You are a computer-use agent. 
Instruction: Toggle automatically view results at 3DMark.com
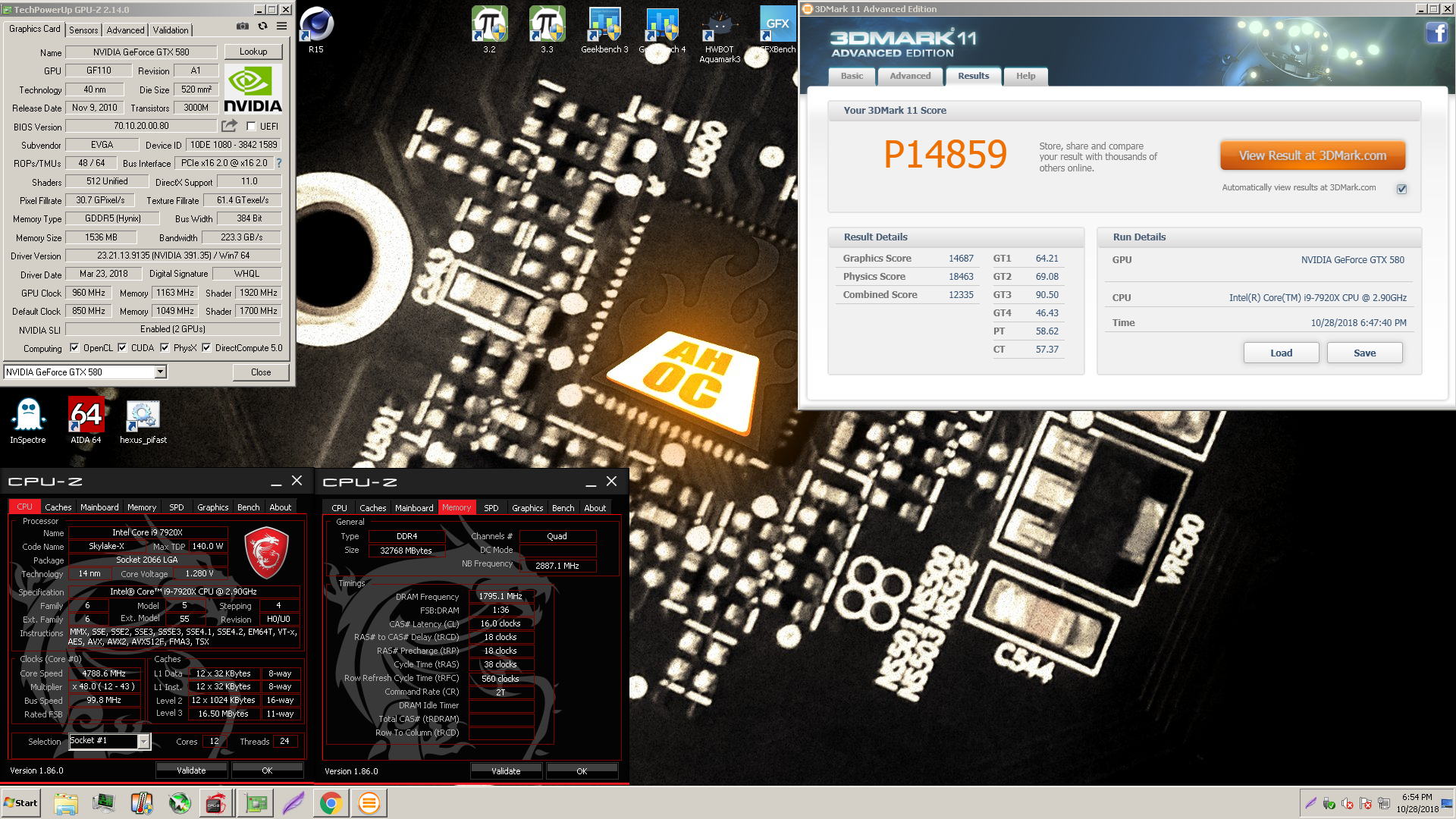pos(1401,189)
